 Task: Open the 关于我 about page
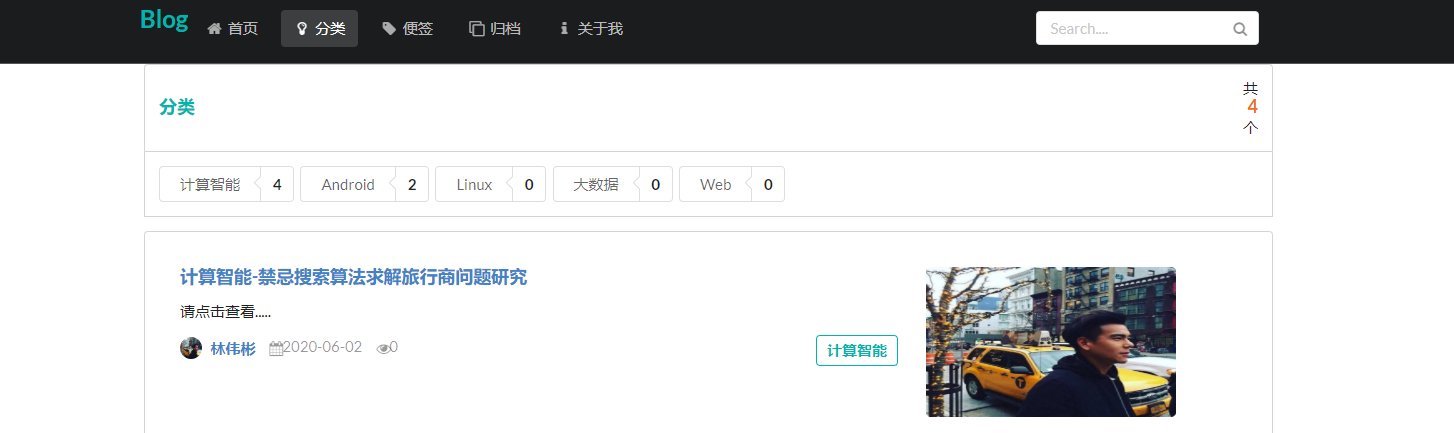coord(591,29)
